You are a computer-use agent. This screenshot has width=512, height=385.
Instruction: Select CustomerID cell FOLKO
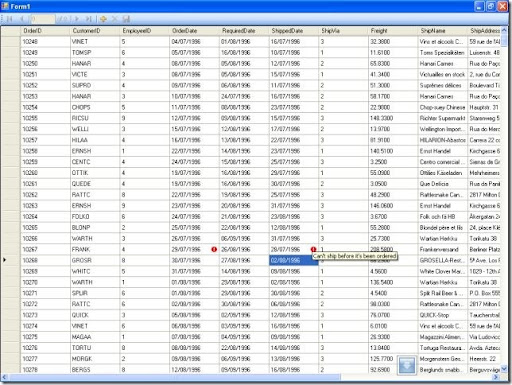coord(95,217)
